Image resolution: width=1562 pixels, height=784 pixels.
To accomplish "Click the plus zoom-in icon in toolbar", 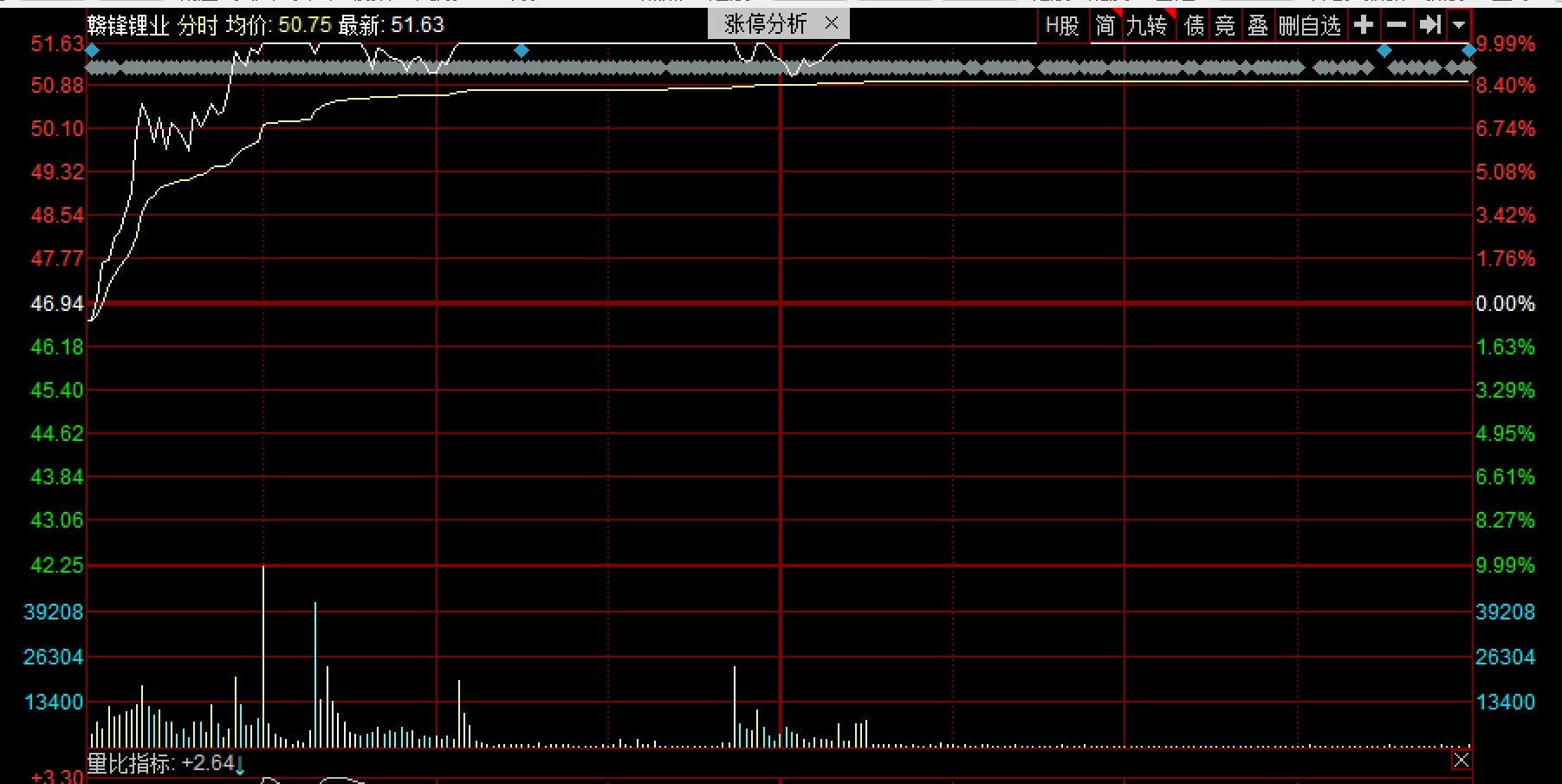I will tap(1363, 25).
